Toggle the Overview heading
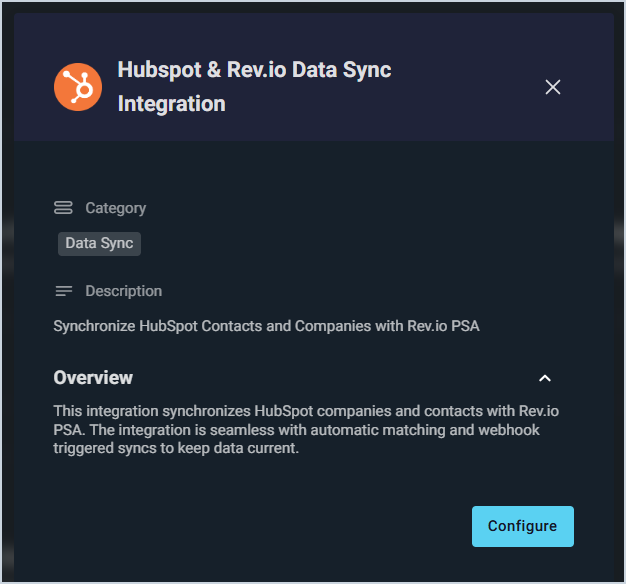This screenshot has width=626, height=584. point(93,378)
